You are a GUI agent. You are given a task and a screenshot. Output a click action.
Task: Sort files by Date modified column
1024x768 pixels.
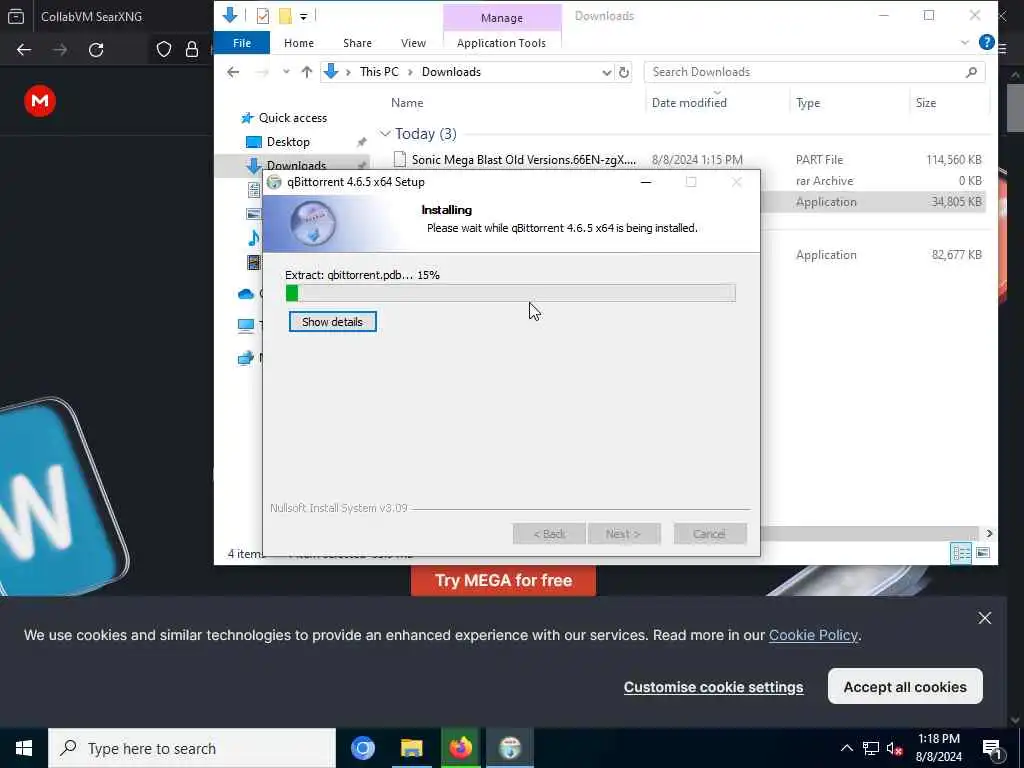tap(689, 103)
